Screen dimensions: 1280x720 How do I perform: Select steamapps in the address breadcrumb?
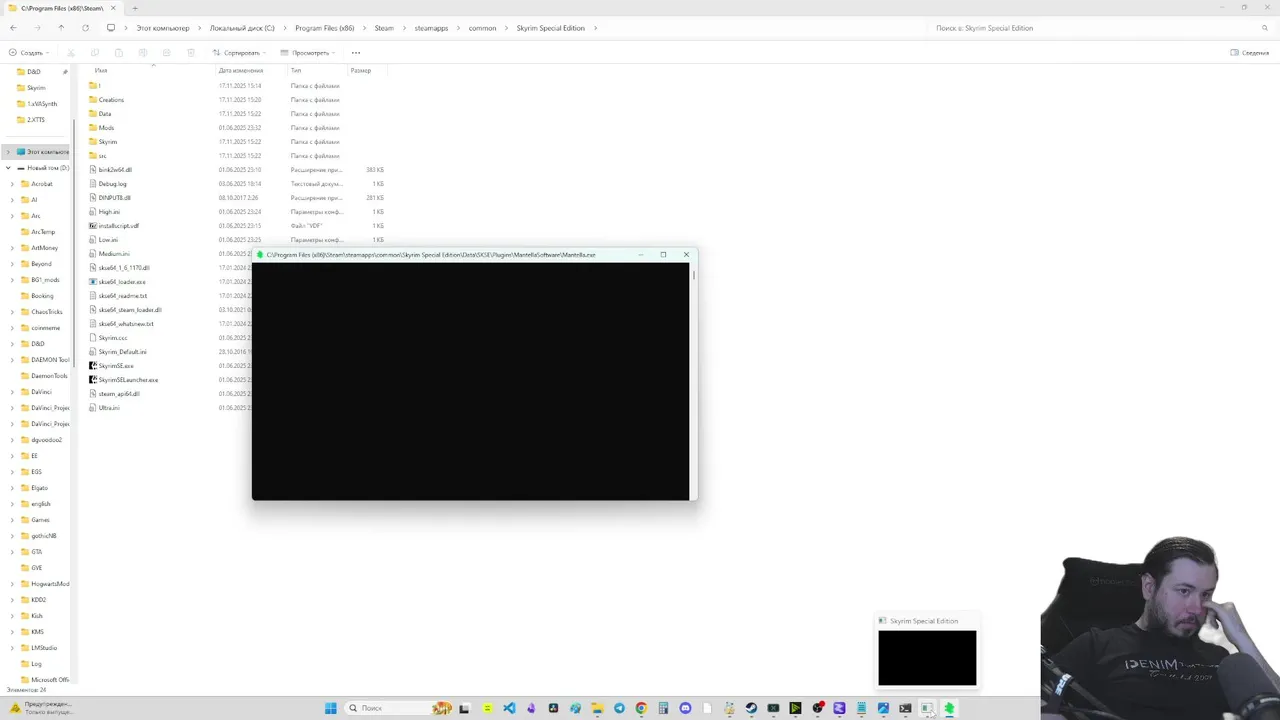click(x=431, y=28)
